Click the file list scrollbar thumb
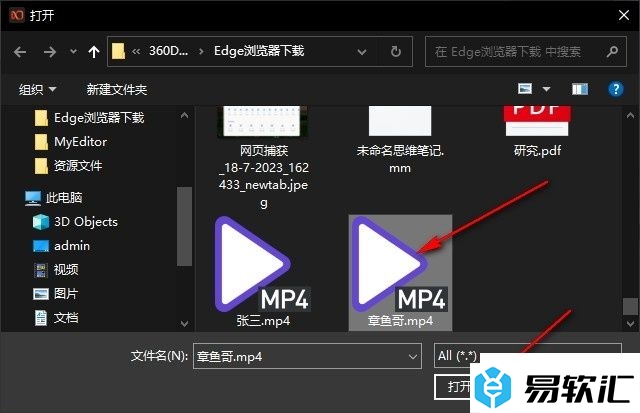 point(630,306)
